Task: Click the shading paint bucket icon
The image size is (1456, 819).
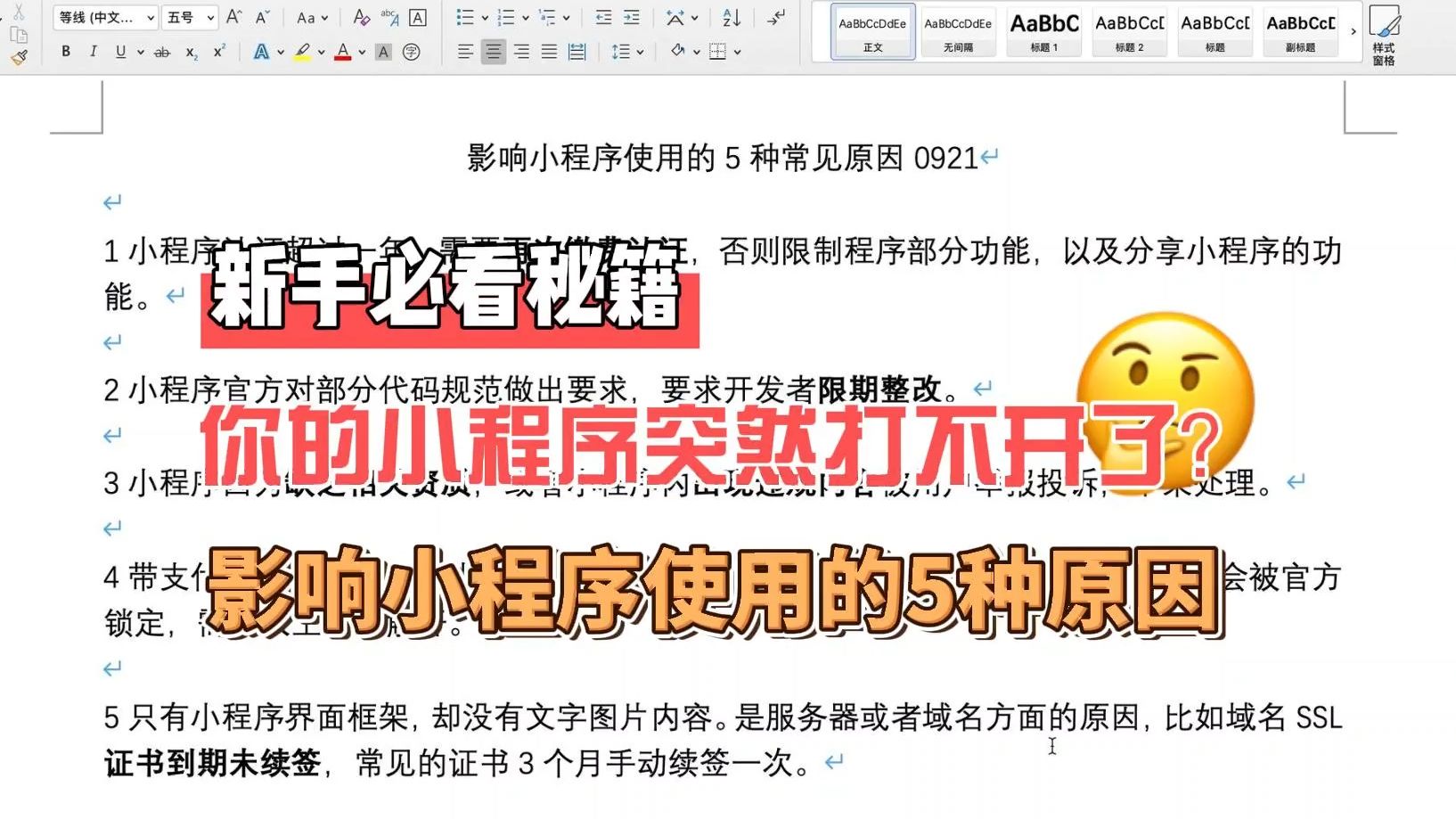Action: (678, 52)
